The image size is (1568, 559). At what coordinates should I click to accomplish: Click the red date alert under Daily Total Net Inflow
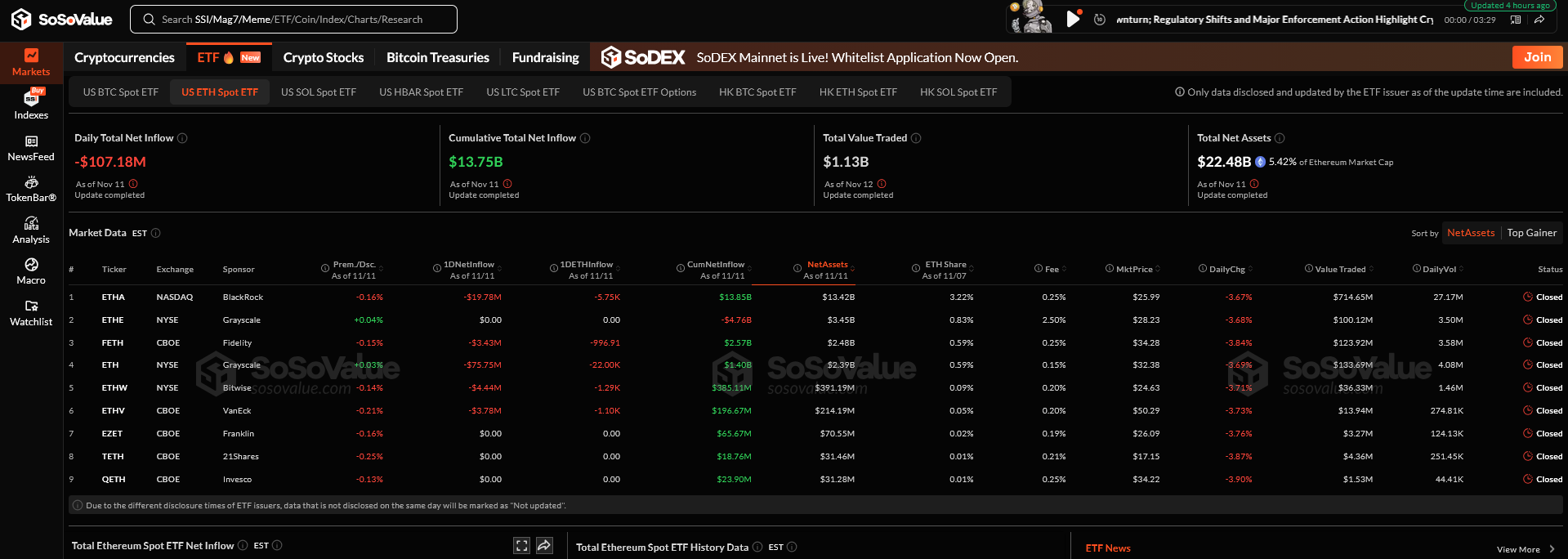(133, 184)
